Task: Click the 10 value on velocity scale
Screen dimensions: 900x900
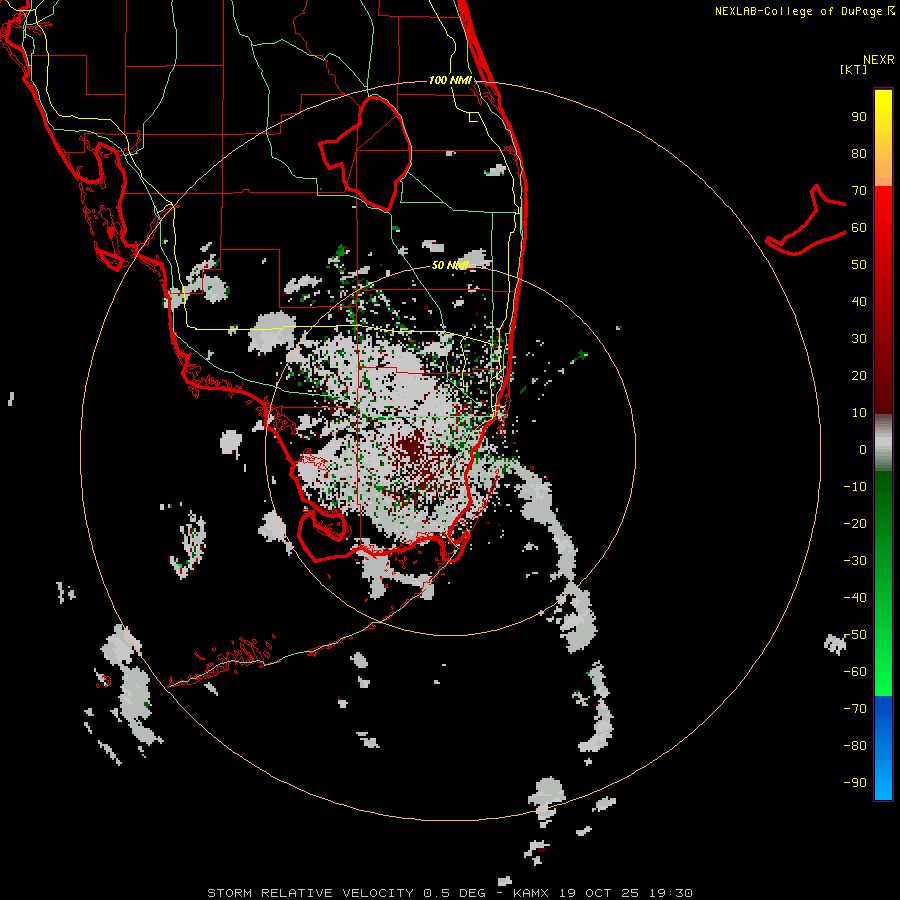Action: pos(859,413)
